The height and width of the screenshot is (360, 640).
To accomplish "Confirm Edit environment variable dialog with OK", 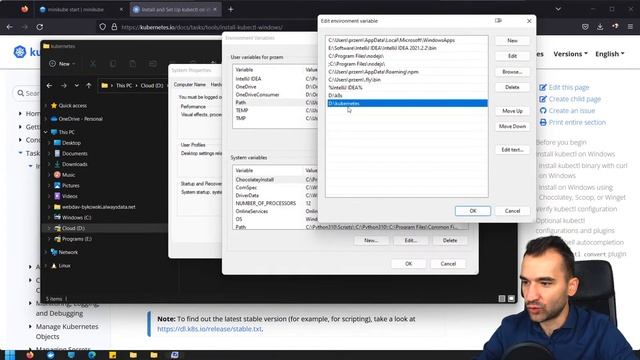I will (473, 211).
